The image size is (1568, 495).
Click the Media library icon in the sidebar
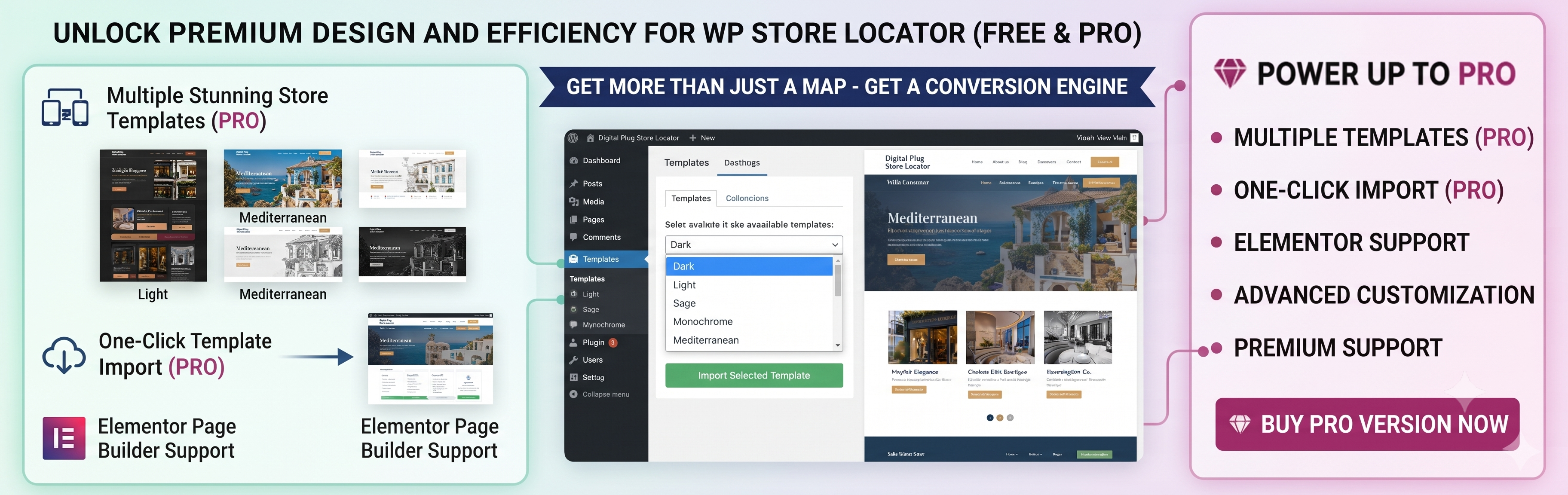pos(573,202)
